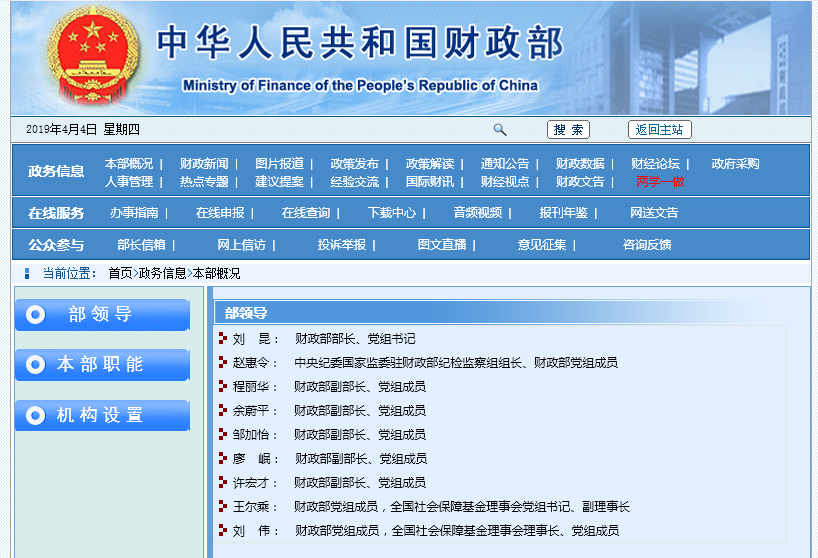This screenshot has width=818, height=558.
Task: Click 咨询反馈 link
Action: tap(647, 245)
